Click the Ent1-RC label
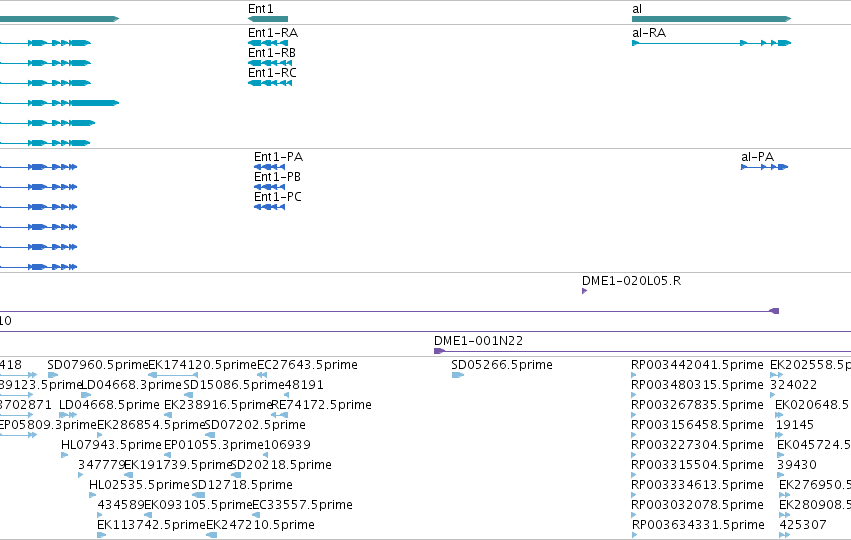 272,73
